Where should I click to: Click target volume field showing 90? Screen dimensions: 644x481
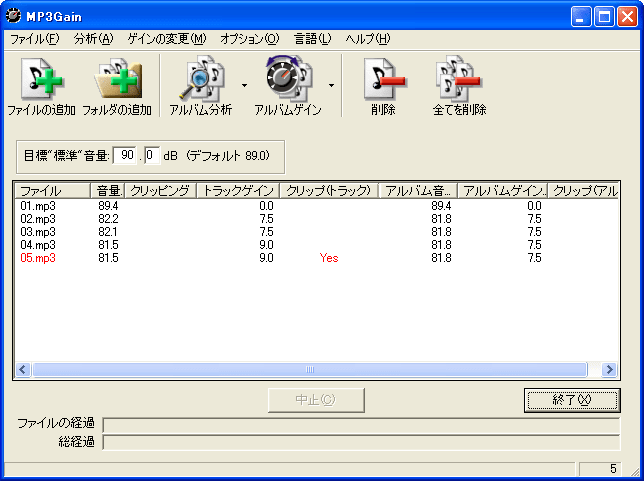(x=126, y=155)
